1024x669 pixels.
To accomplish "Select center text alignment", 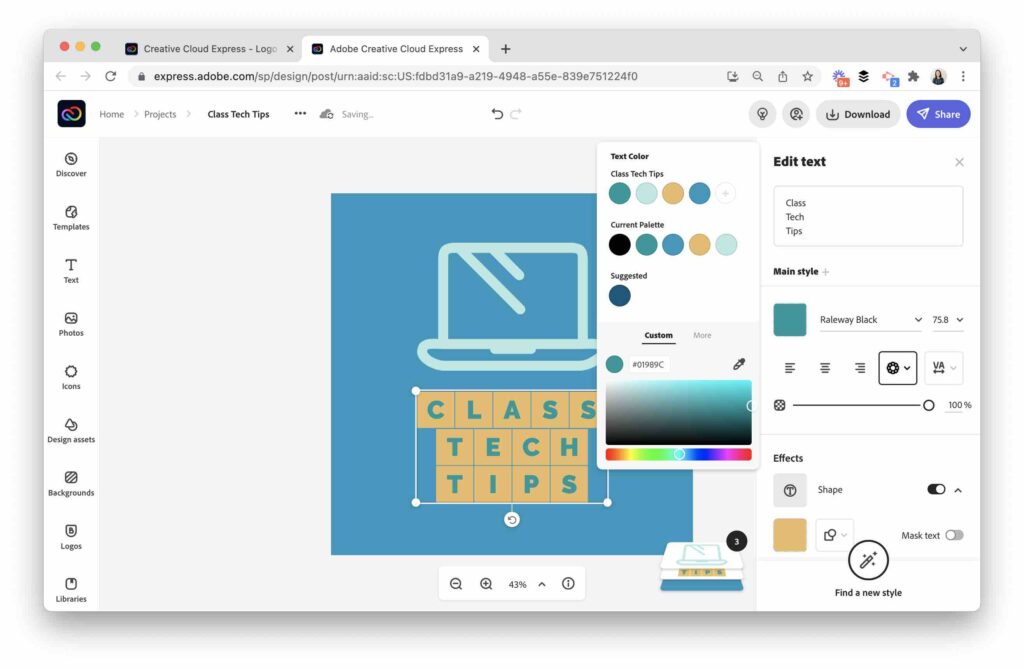I will tap(824, 367).
